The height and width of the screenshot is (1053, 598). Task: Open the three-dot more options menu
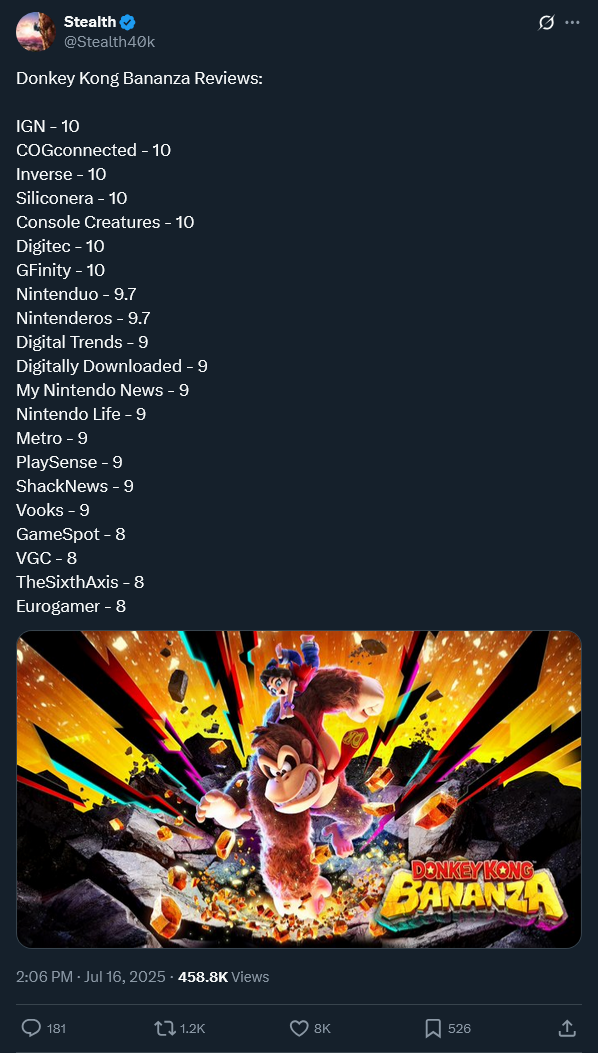(572, 23)
